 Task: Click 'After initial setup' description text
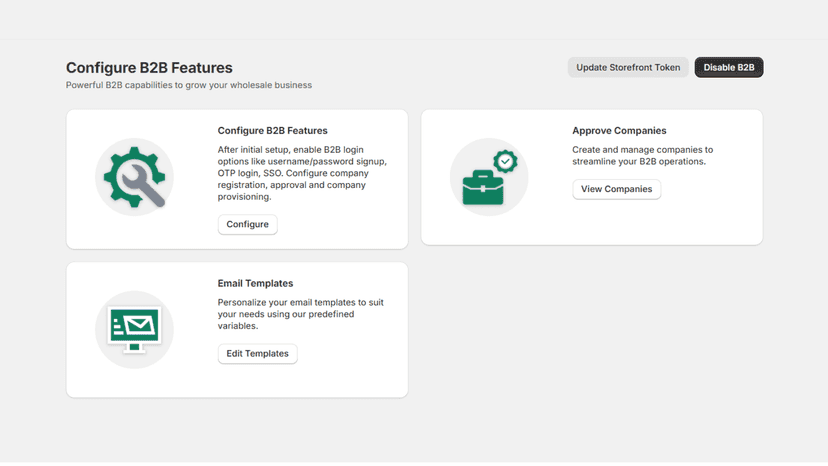click(302, 173)
